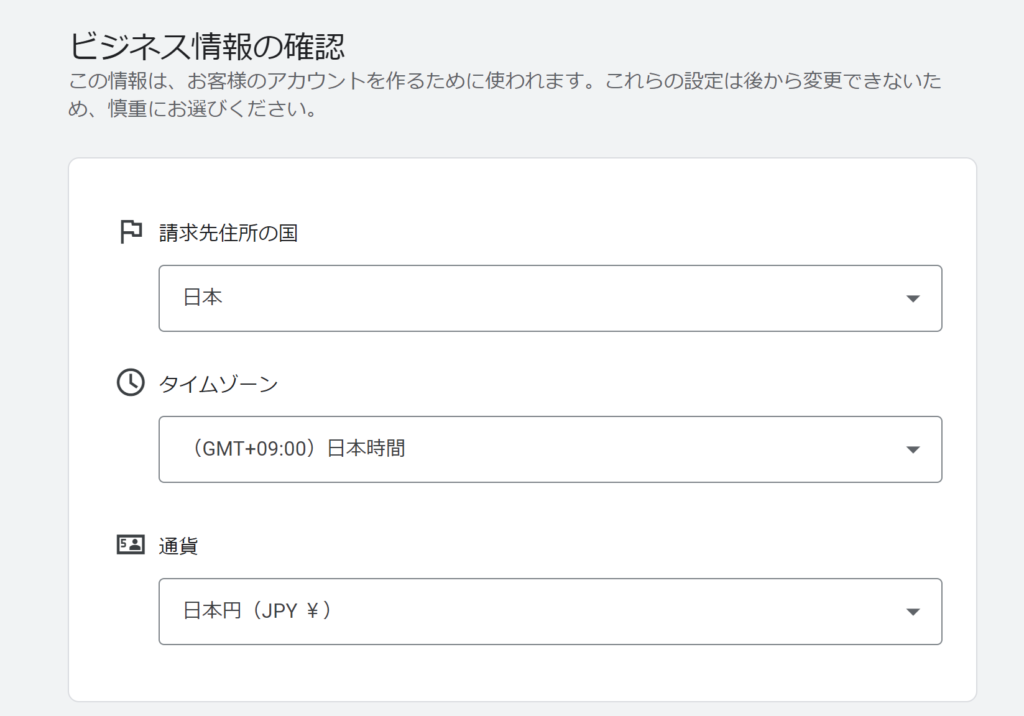Click the currency card icon beside 通貨

[131, 544]
